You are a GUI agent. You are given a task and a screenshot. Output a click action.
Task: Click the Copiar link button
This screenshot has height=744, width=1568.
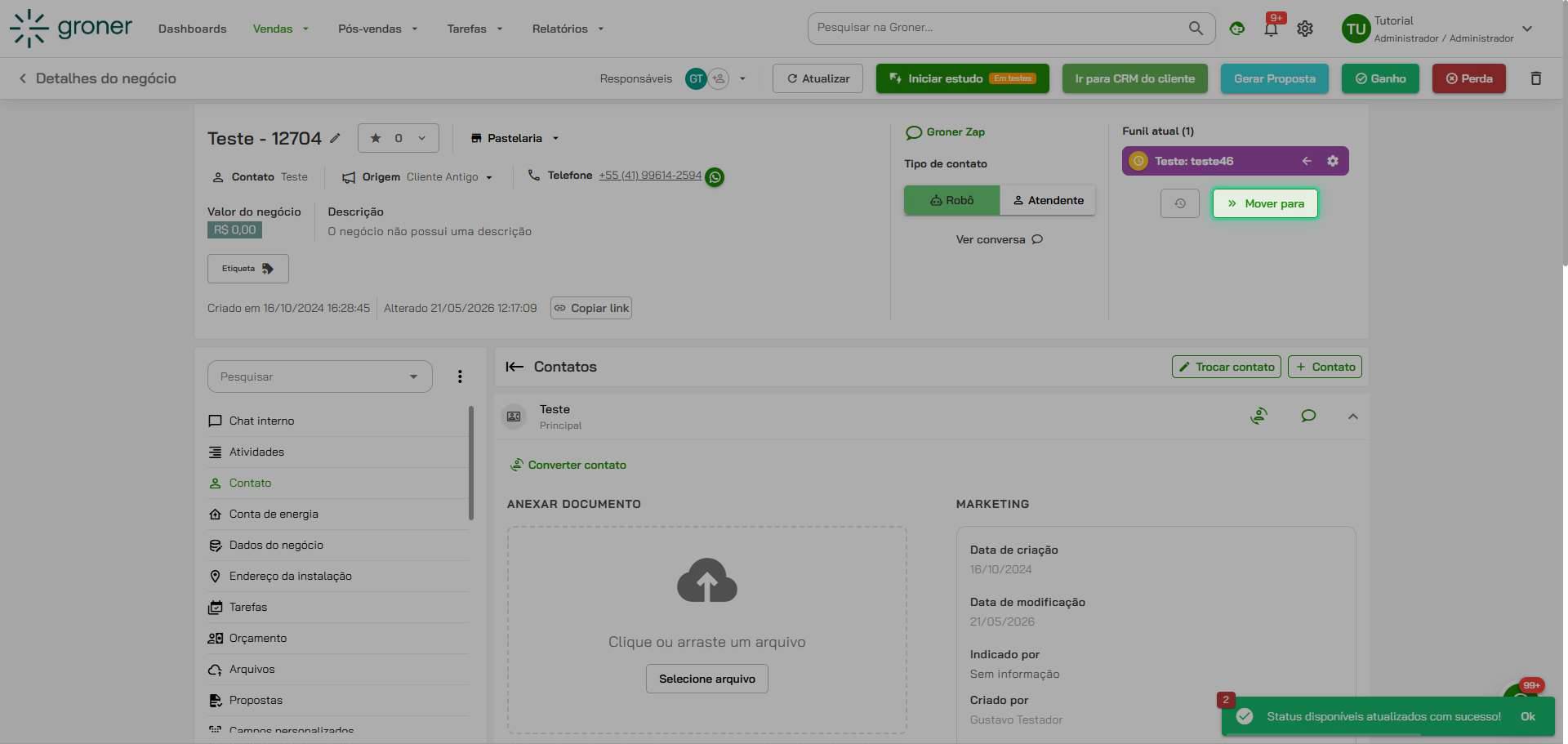[x=591, y=308]
